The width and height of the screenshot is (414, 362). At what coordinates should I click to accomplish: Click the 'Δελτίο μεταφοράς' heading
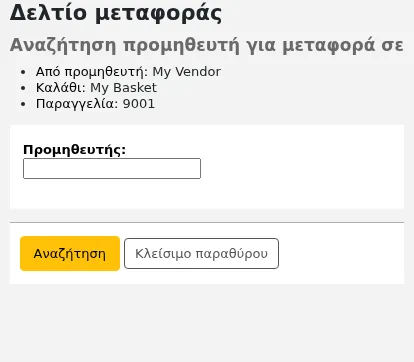tap(116, 13)
